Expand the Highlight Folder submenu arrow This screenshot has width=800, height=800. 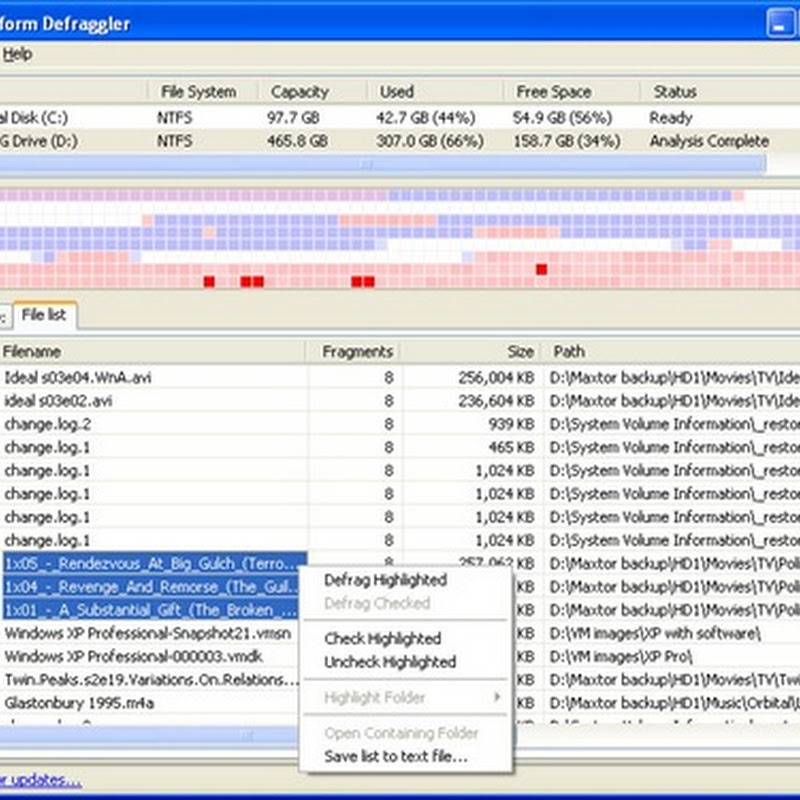[x=497, y=697]
